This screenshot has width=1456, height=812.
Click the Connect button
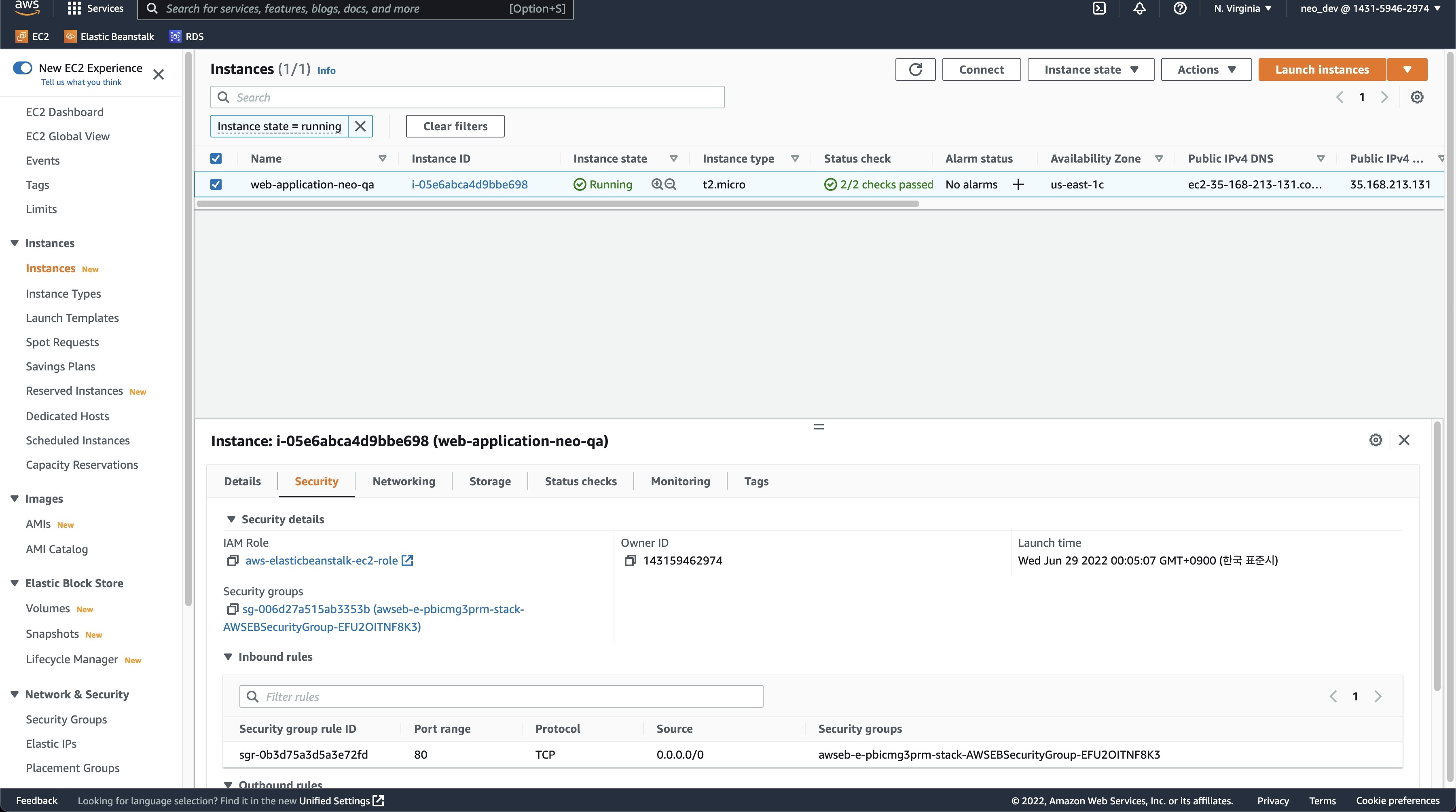981,70
